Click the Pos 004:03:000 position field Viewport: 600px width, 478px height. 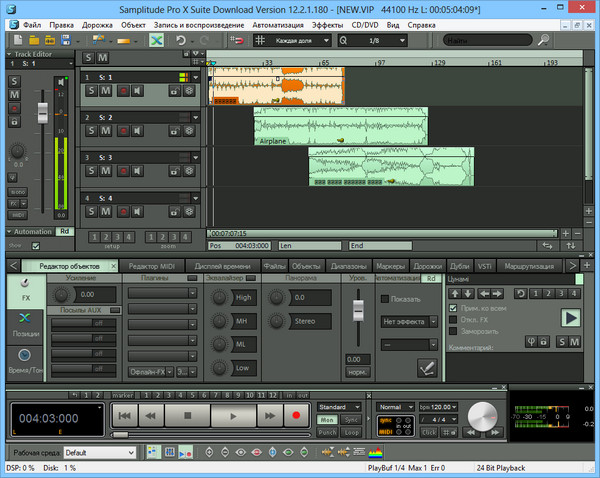pyautogui.click(x=240, y=246)
